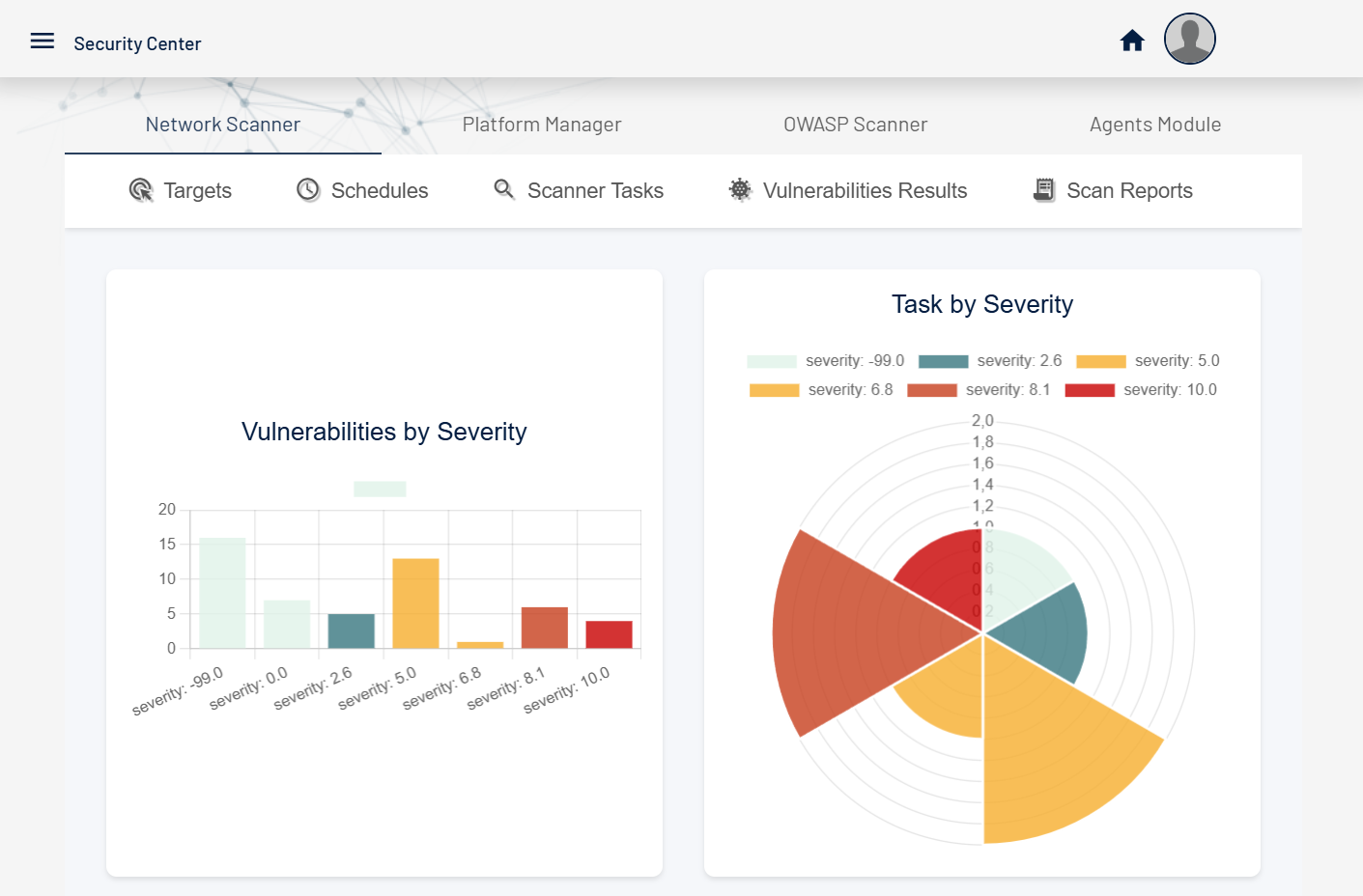Click the Targets cursor icon
Image resolution: width=1363 pixels, height=896 pixels.
tap(141, 190)
